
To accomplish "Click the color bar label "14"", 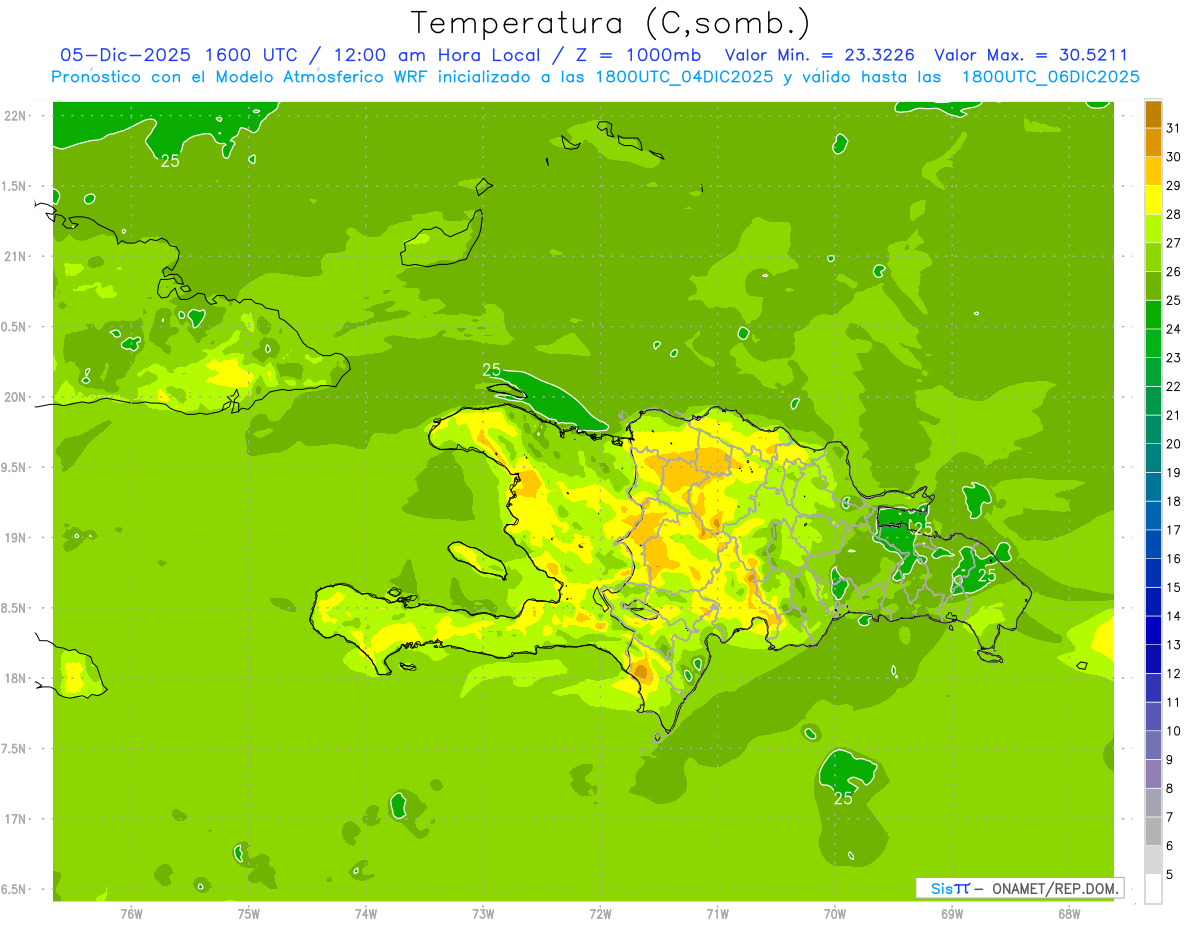I will point(1174,616).
